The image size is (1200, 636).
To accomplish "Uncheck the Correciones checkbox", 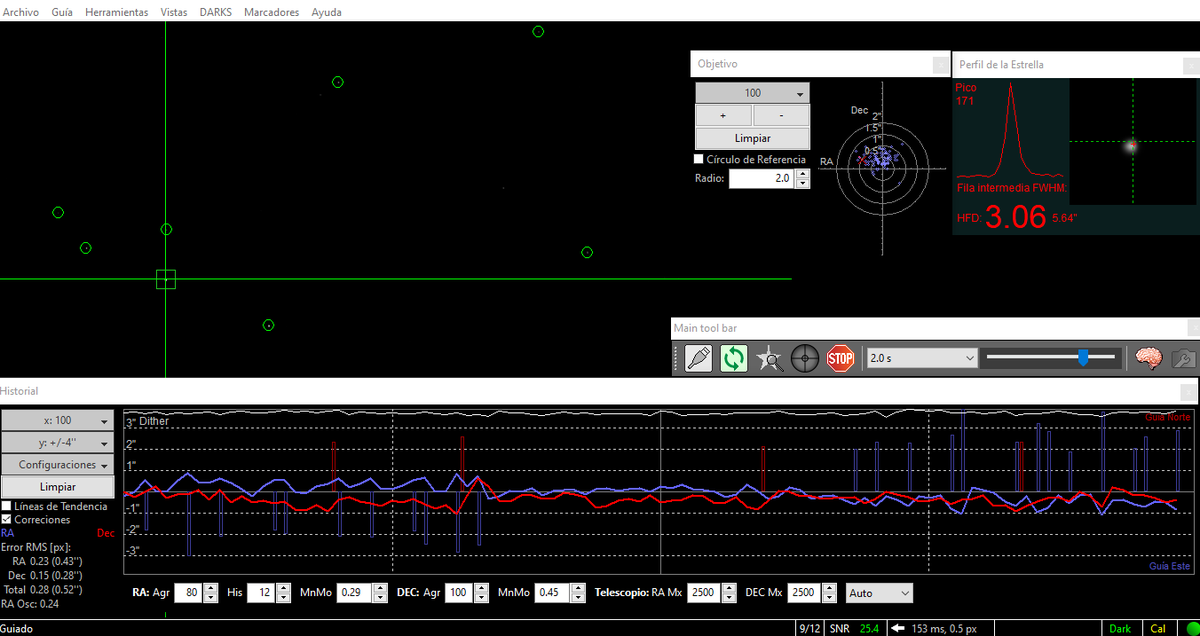I will tap(7, 520).
